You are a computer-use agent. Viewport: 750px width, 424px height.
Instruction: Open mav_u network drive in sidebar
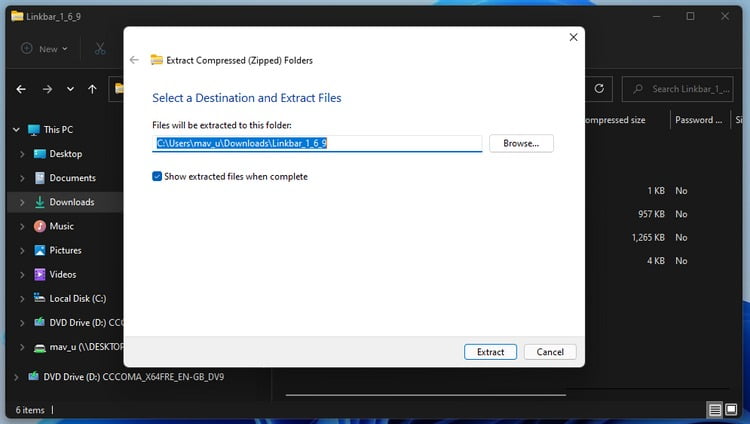[x=78, y=347]
